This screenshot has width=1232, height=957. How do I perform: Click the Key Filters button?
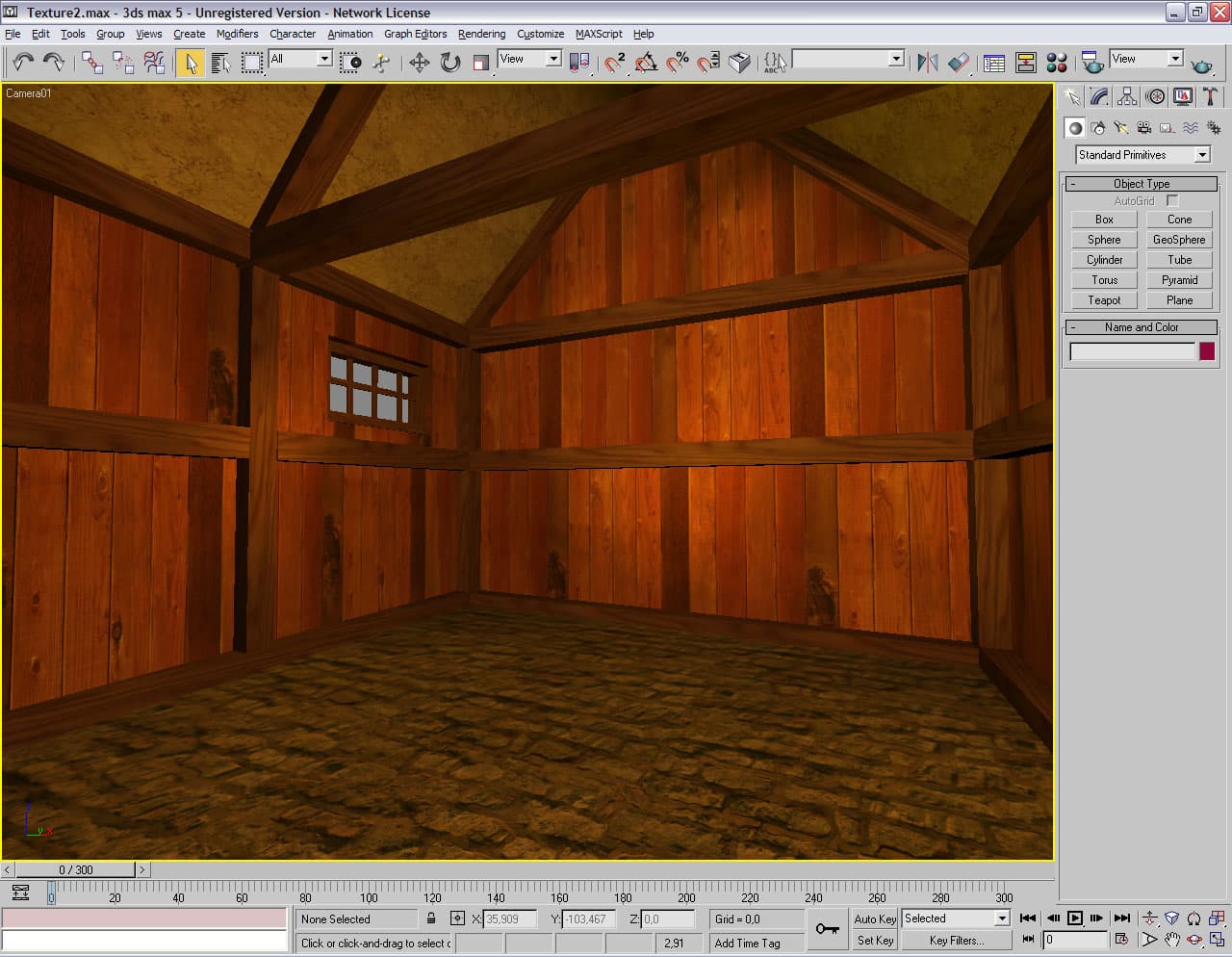click(x=956, y=941)
